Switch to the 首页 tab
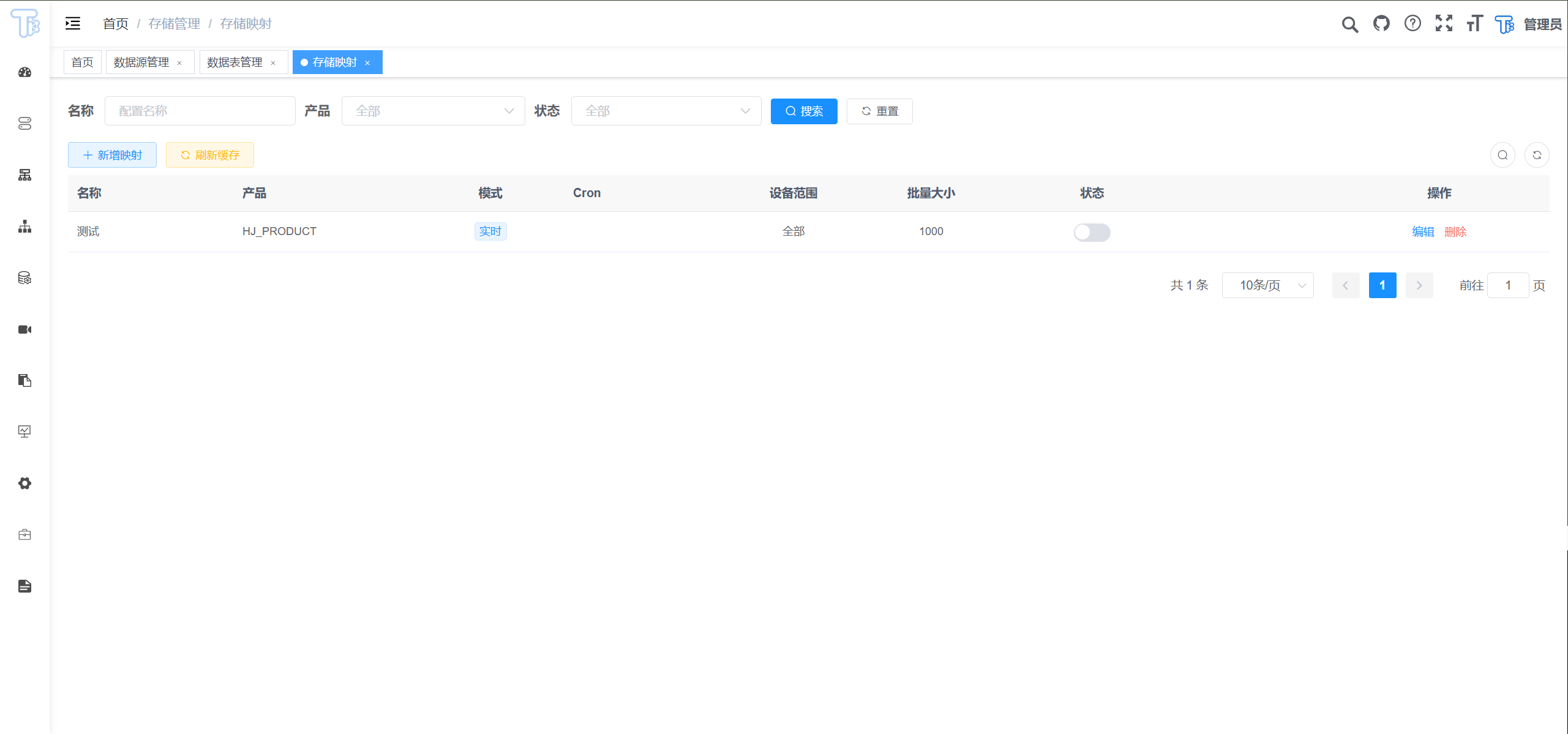Viewport: 1568px width, 734px height. (x=82, y=62)
